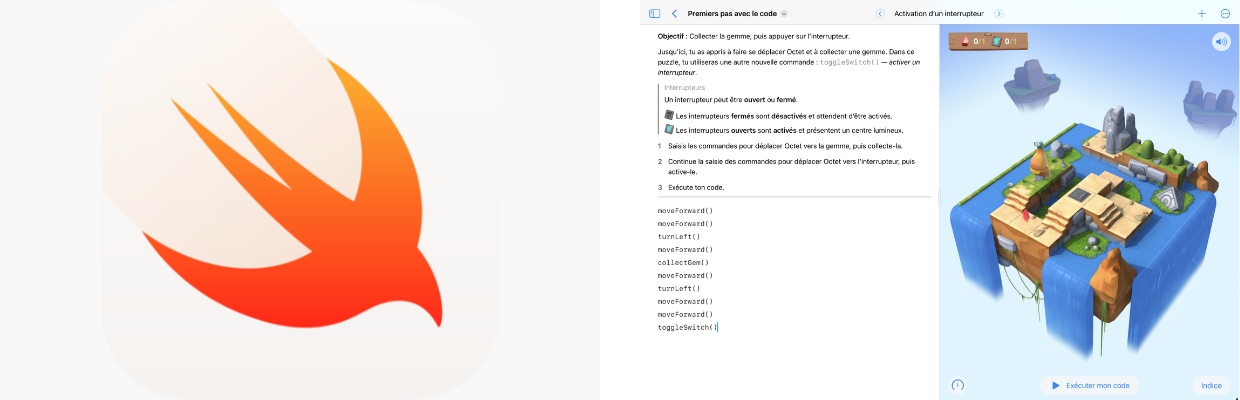This screenshot has height=400, width=1240.
Task: Click the first turnLeft() command line
Action: pyautogui.click(x=679, y=236)
